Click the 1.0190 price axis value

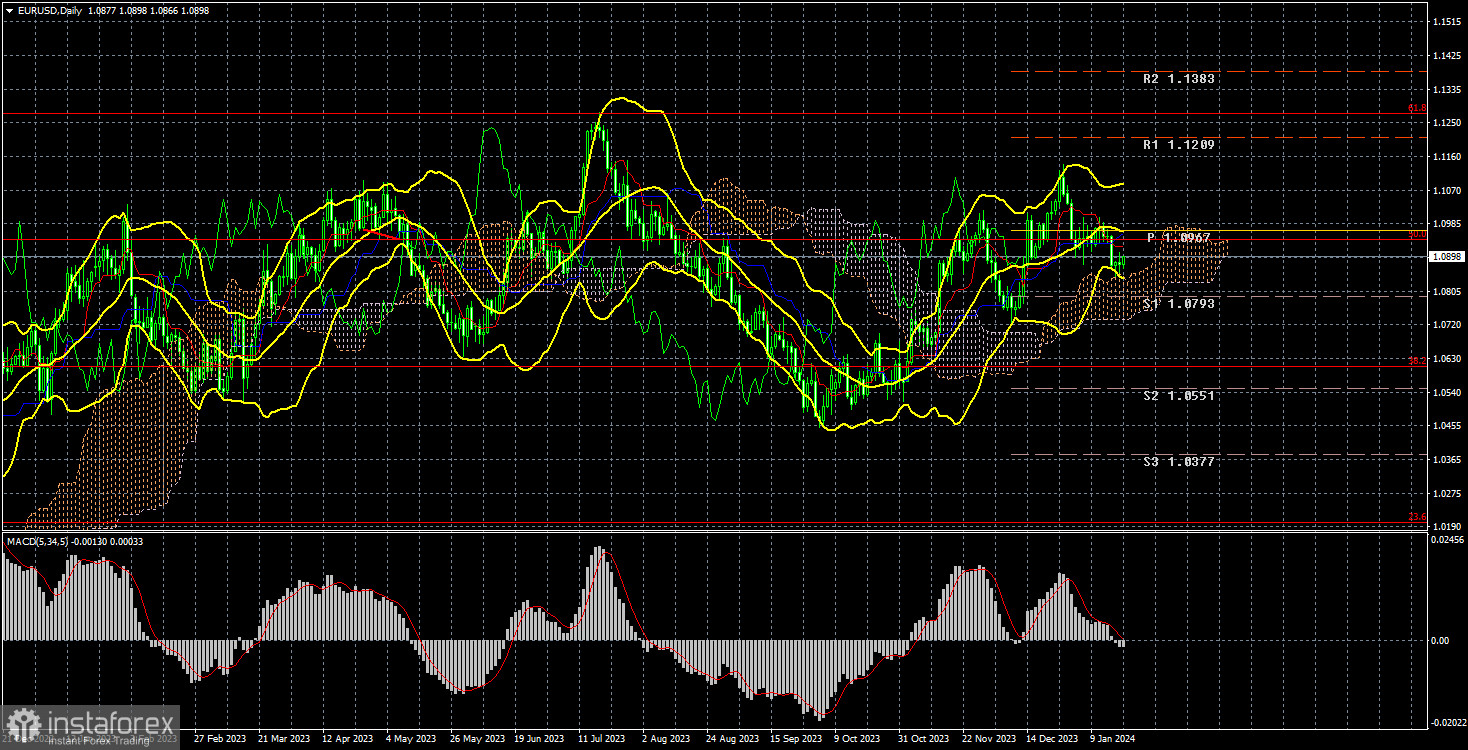(x=1447, y=526)
